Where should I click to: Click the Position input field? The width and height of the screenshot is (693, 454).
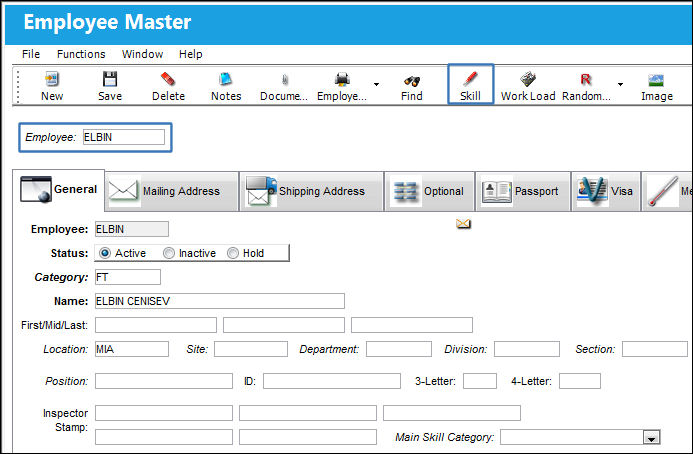164,381
